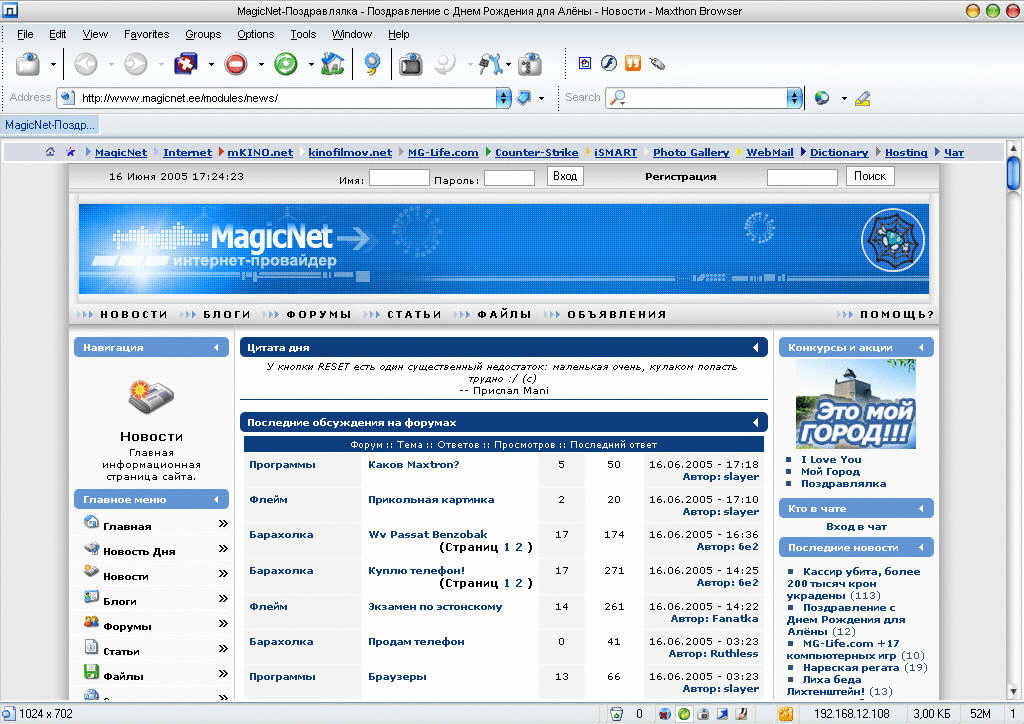Click the orange plugin icon in toolbar
The image size is (1024, 724).
tap(633, 63)
